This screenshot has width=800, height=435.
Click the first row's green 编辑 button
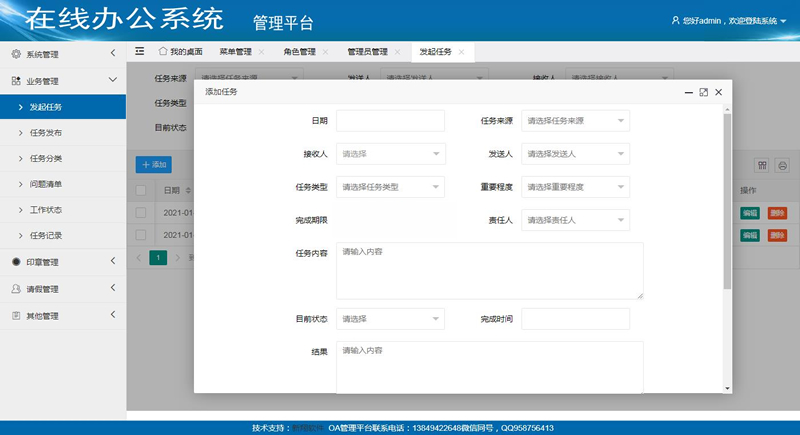click(x=750, y=212)
